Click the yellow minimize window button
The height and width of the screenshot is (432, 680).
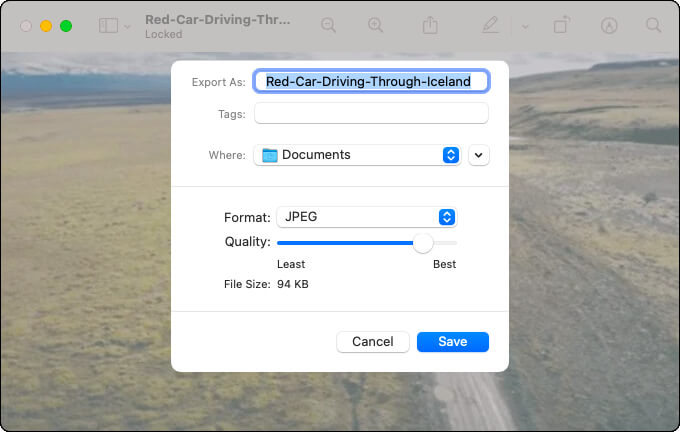pyautogui.click(x=46, y=26)
